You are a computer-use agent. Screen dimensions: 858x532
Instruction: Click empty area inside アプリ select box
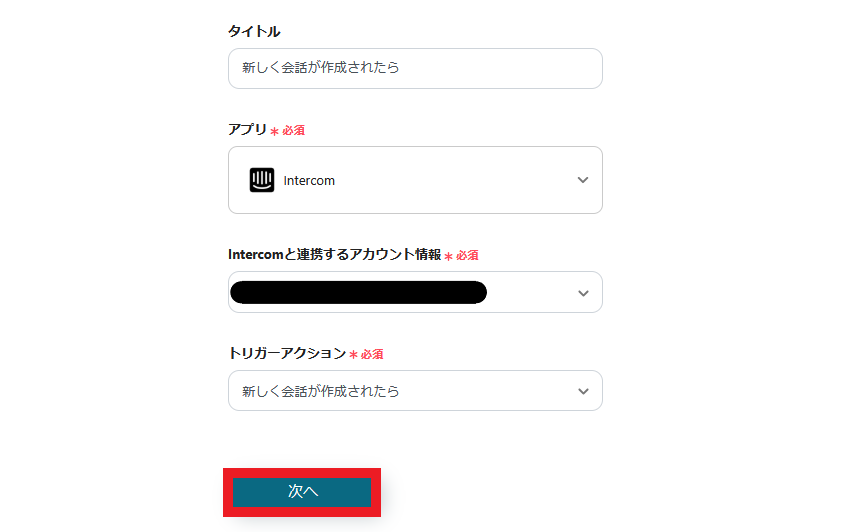coord(450,180)
